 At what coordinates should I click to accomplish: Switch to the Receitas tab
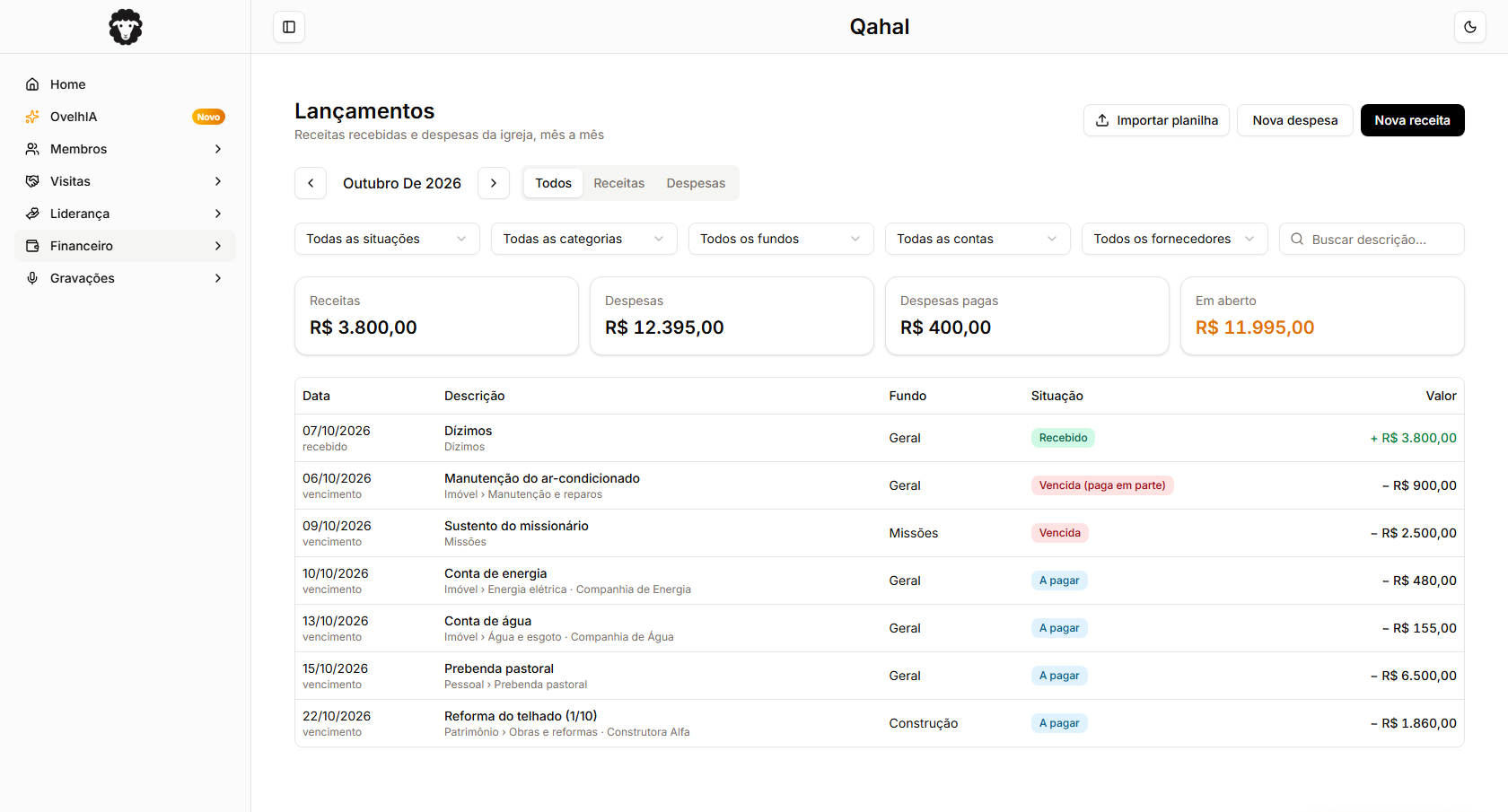coord(619,183)
